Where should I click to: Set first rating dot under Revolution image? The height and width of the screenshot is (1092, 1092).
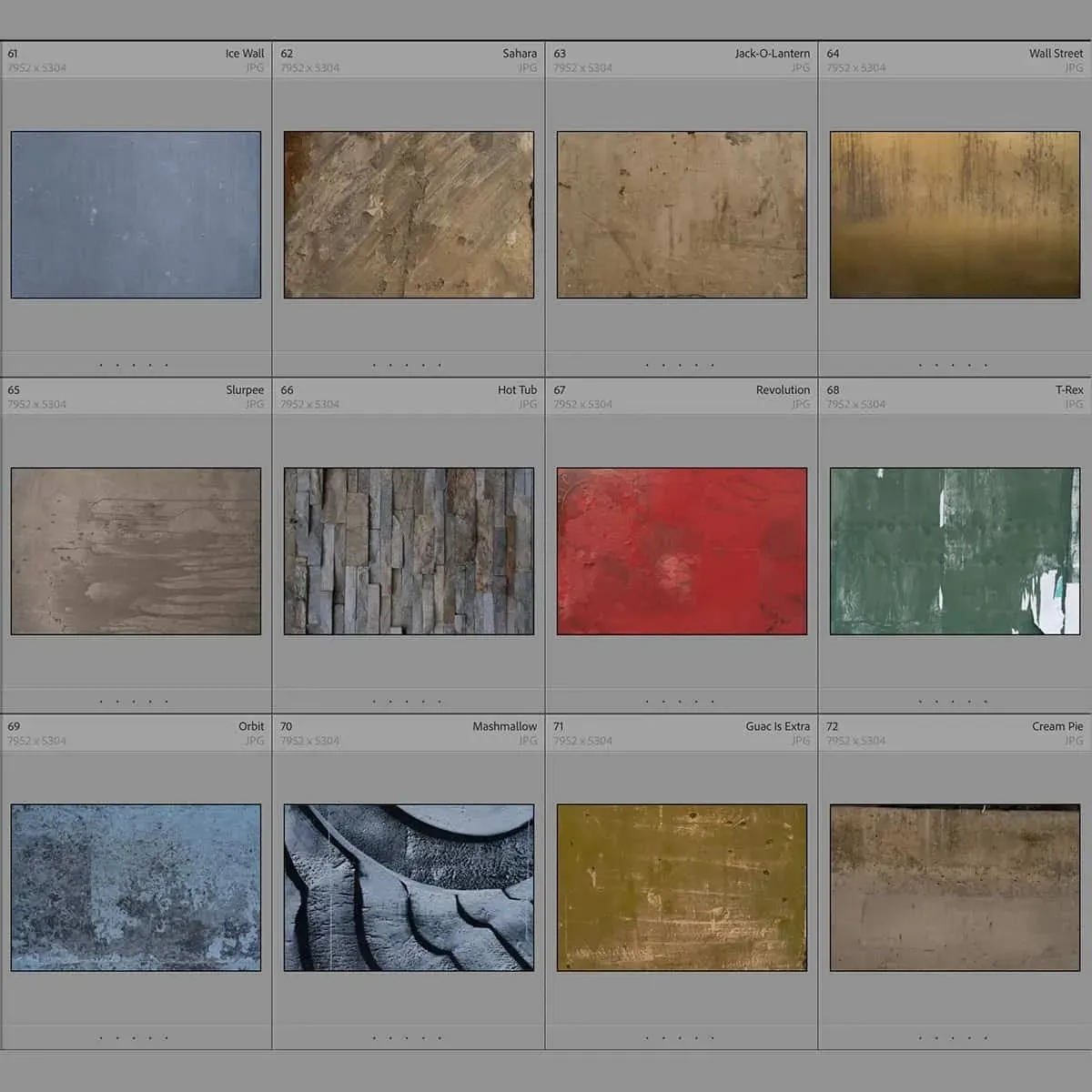647,702
